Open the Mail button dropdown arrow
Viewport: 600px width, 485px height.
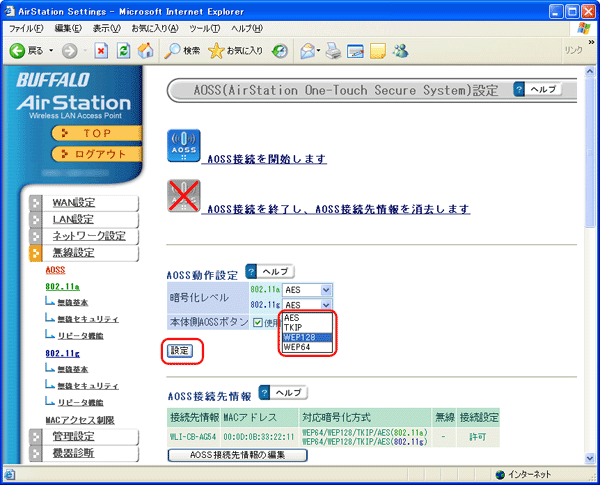click(318, 51)
